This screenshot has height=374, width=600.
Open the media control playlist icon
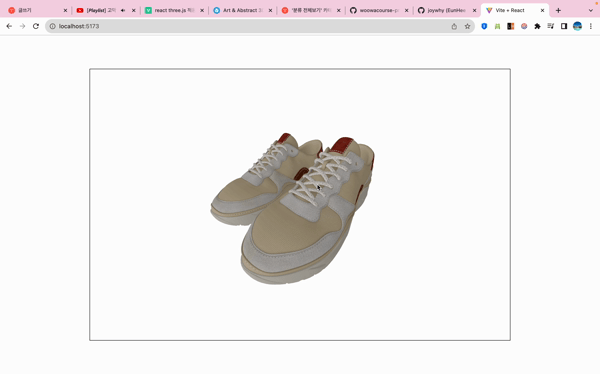551,26
